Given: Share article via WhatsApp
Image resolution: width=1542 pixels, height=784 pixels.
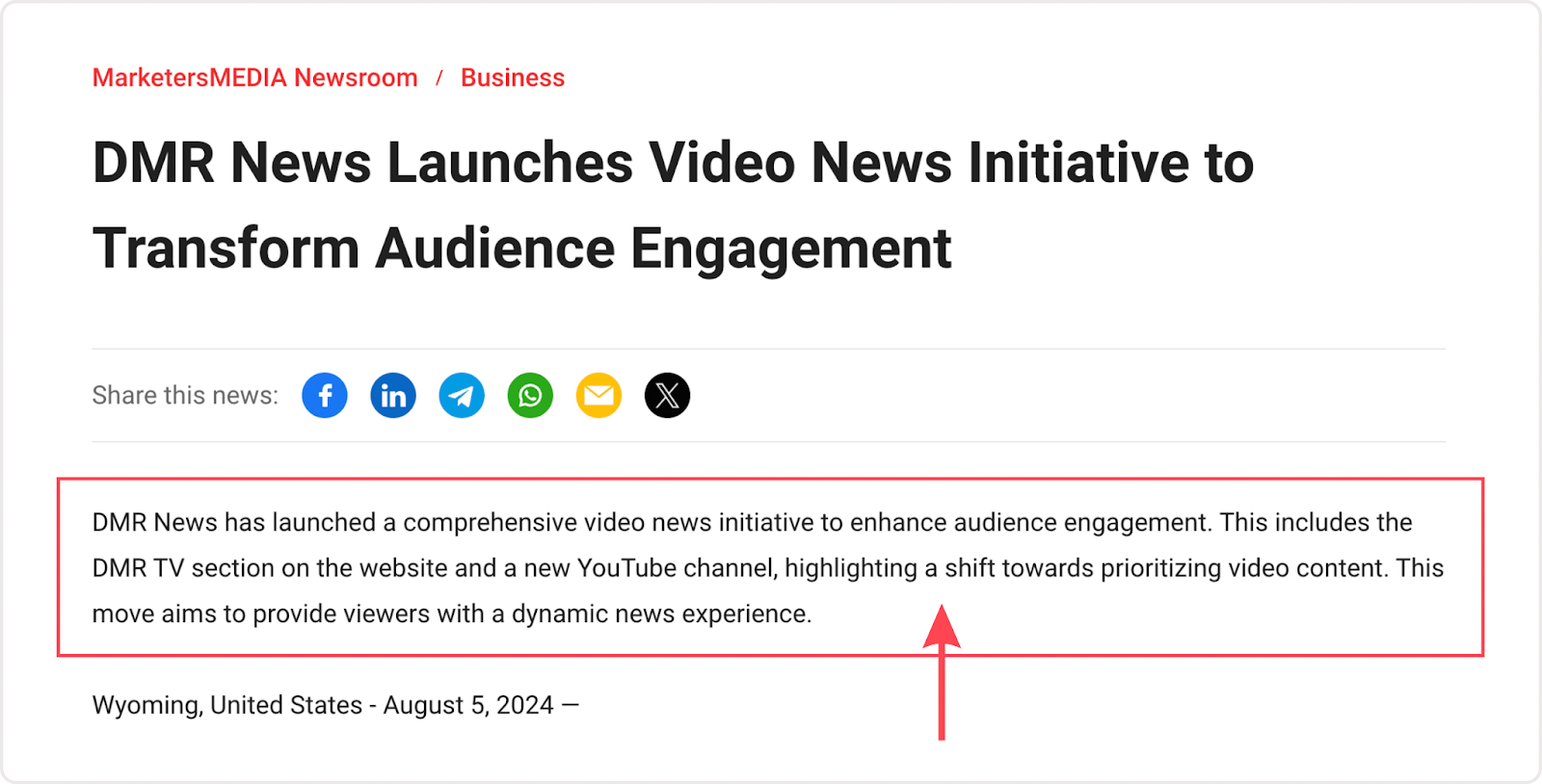Looking at the screenshot, I should [x=530, y=395].
